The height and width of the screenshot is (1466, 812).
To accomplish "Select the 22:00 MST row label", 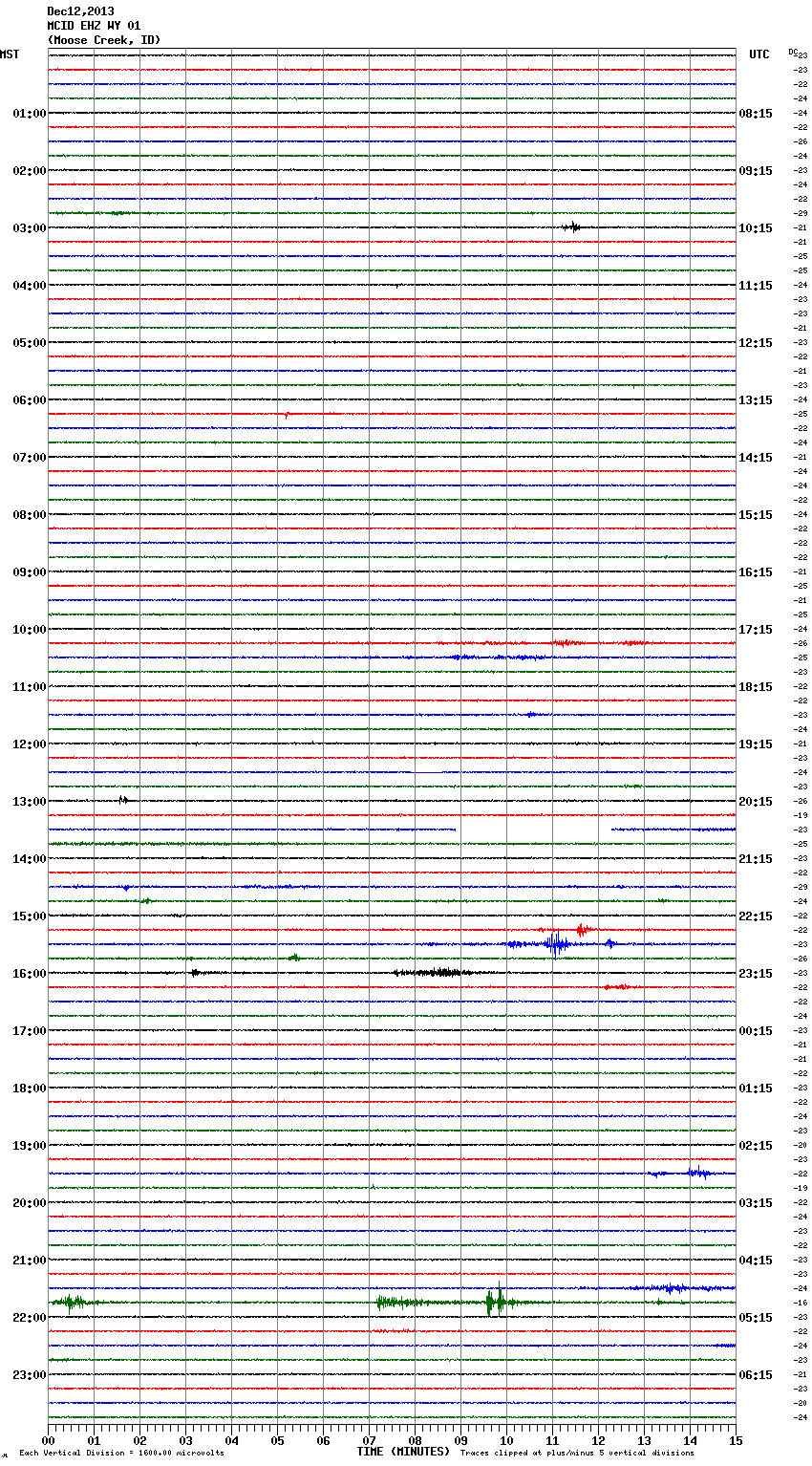I will (x=30, y=1318).
